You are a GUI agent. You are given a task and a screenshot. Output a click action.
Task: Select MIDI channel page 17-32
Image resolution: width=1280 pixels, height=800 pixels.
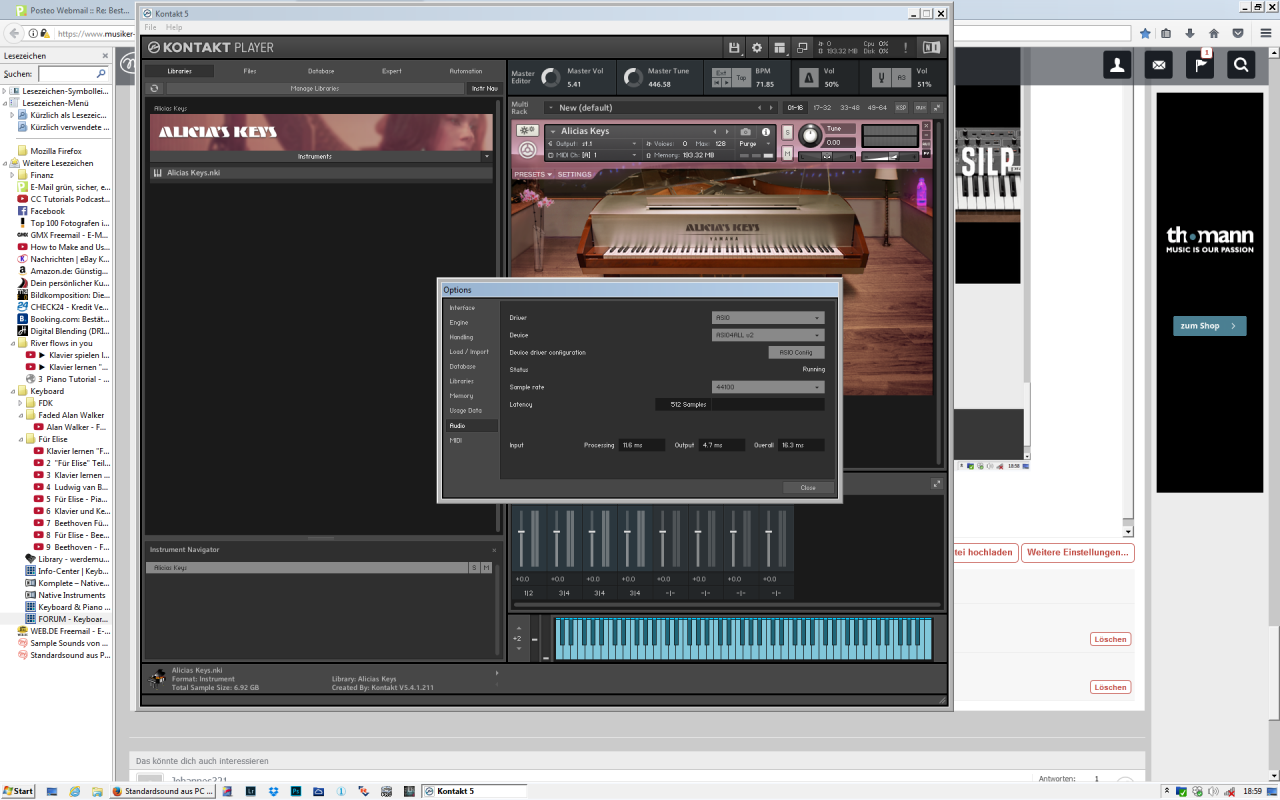pyautogui.click(x=822, y=107)
